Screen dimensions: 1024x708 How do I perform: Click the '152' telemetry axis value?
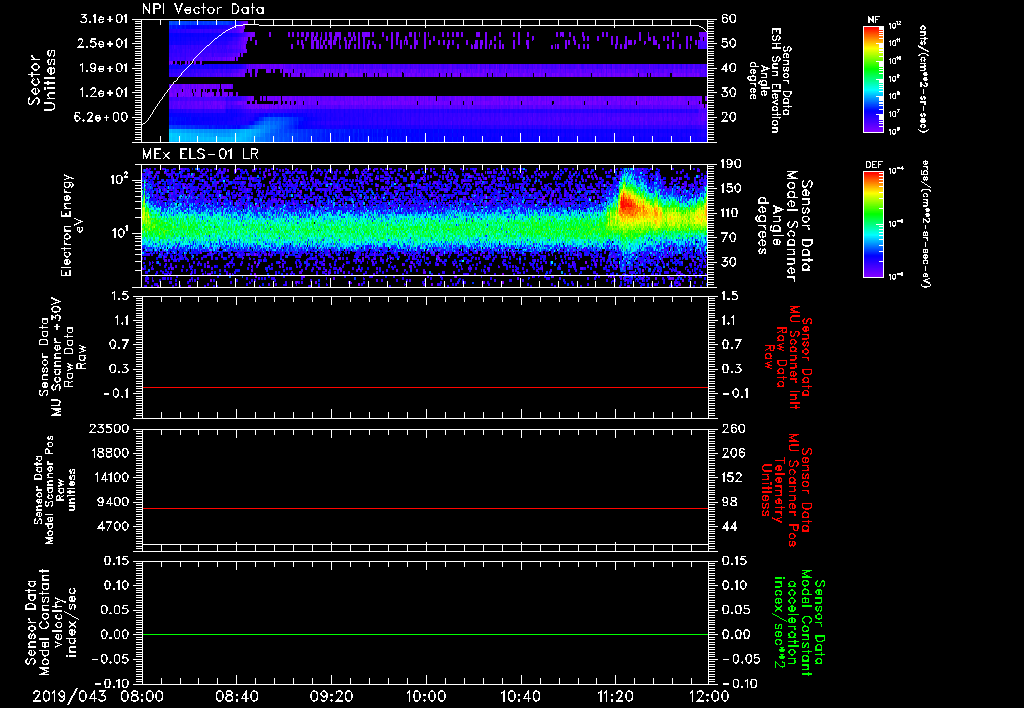733,477
